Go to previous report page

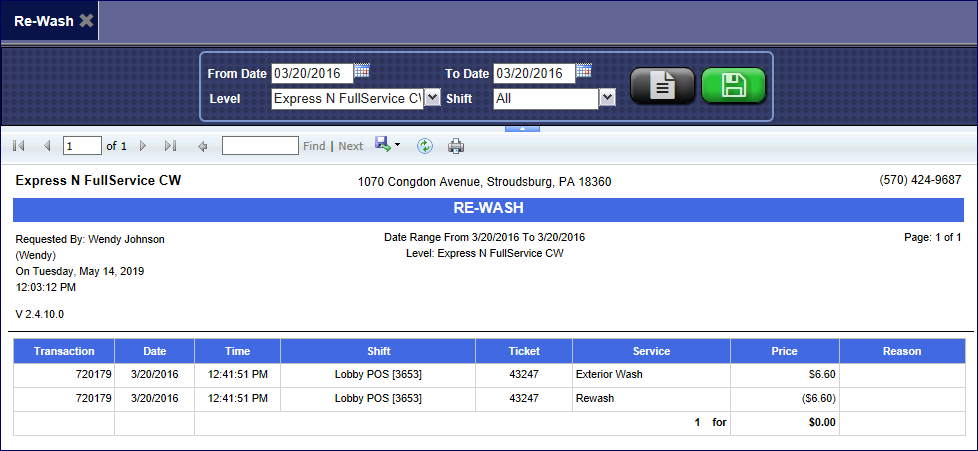tap(46, 146)
